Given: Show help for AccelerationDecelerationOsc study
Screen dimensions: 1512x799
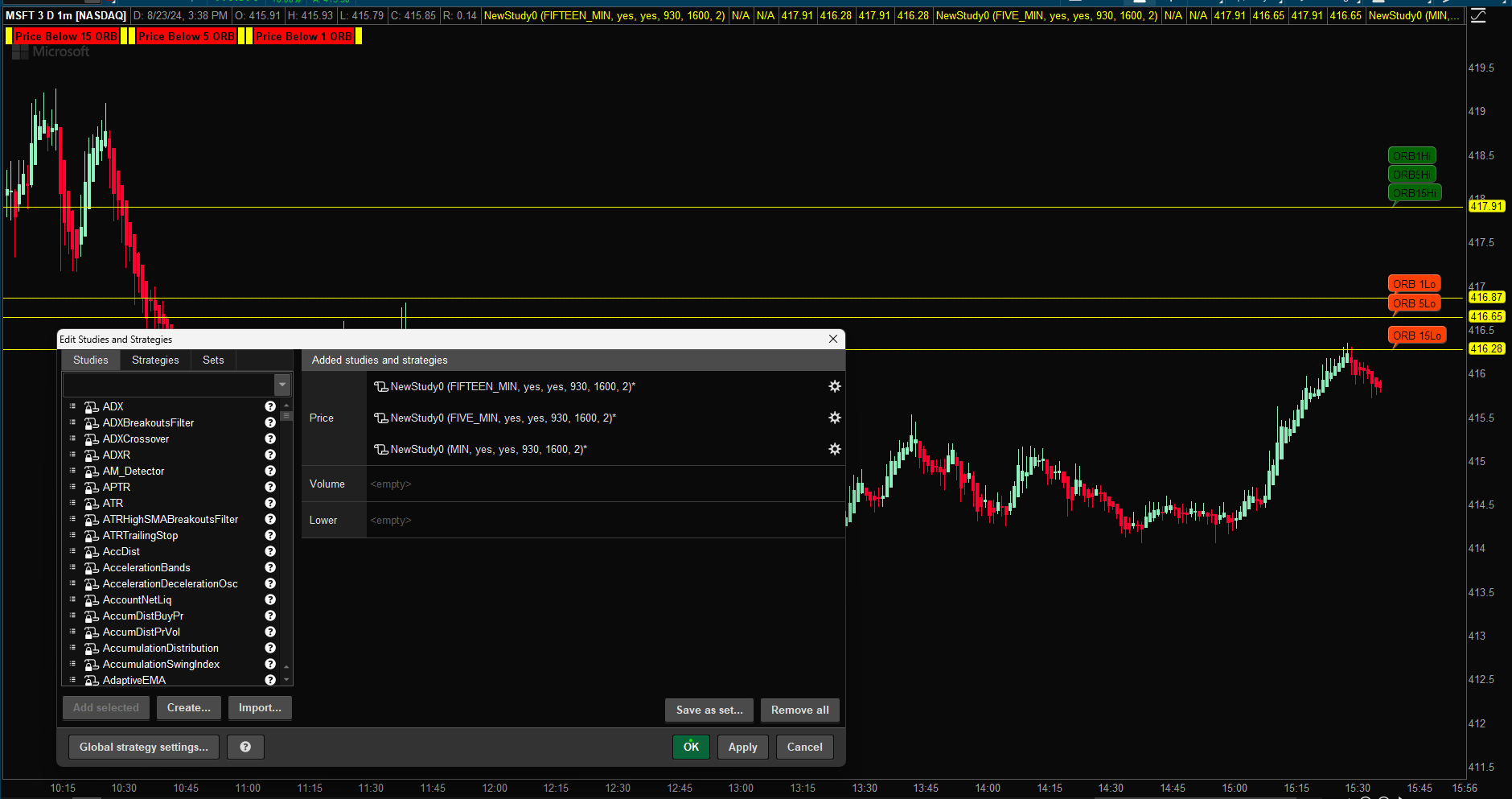Looking at the screenshot, I should 270,583.
